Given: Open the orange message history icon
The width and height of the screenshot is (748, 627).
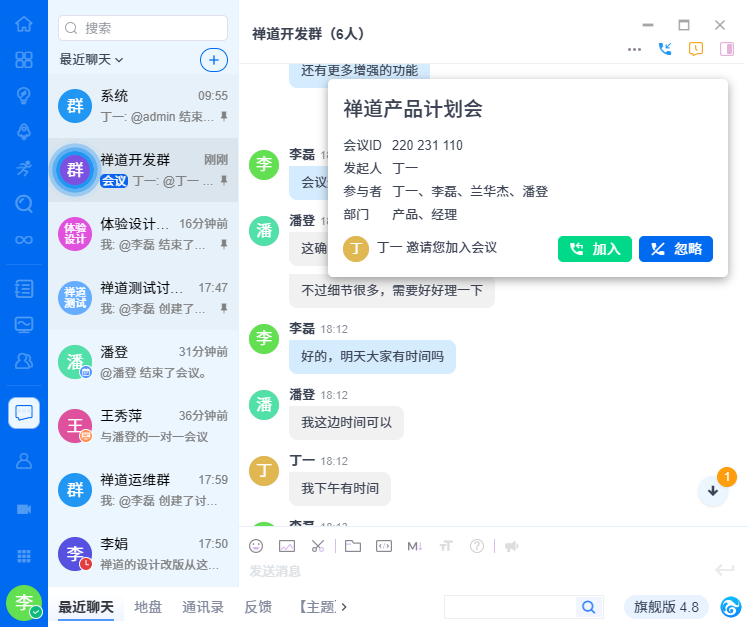Looking at the screenshot, I should (696, 49).
